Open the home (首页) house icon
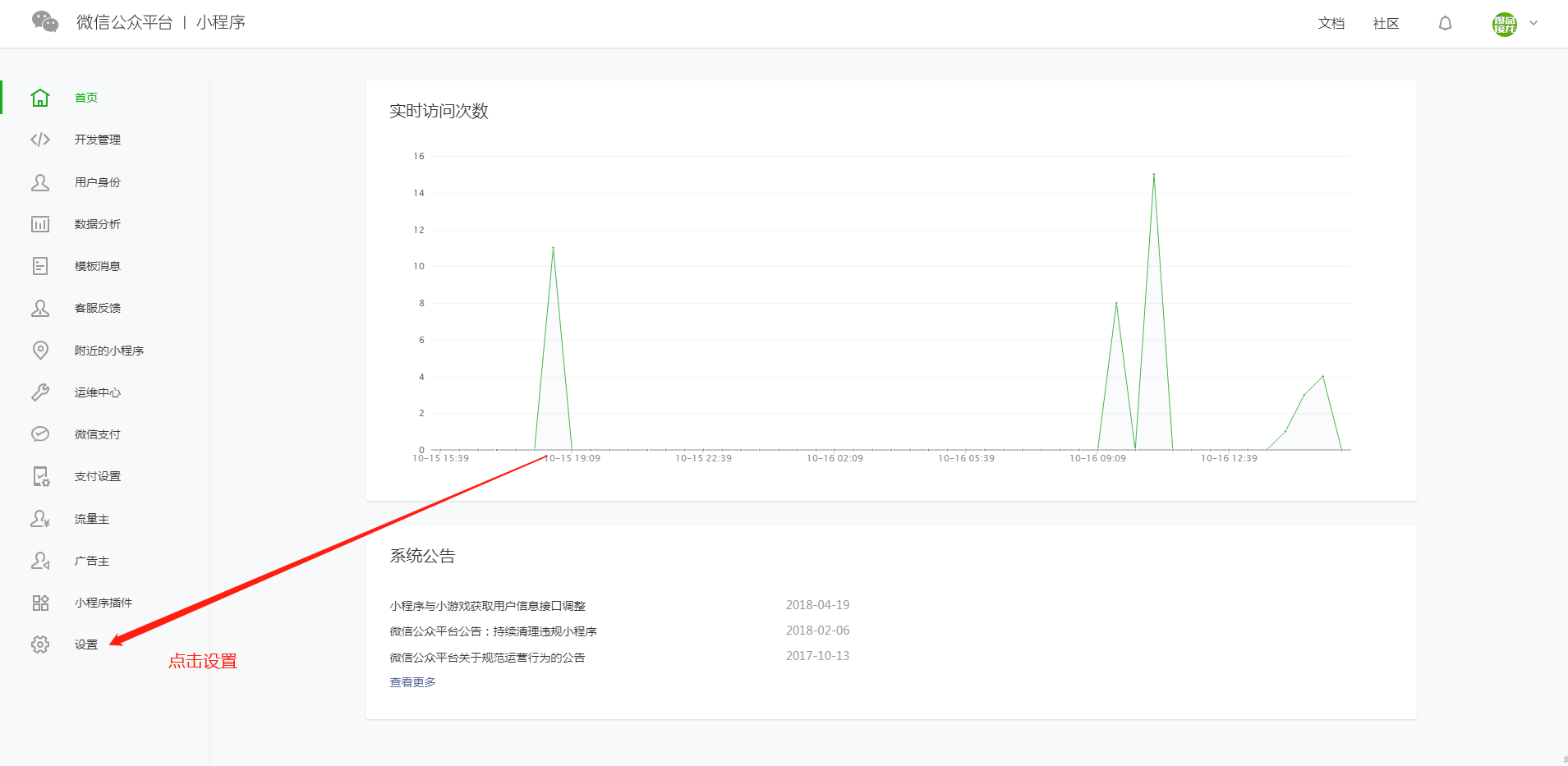 (40, 98)
